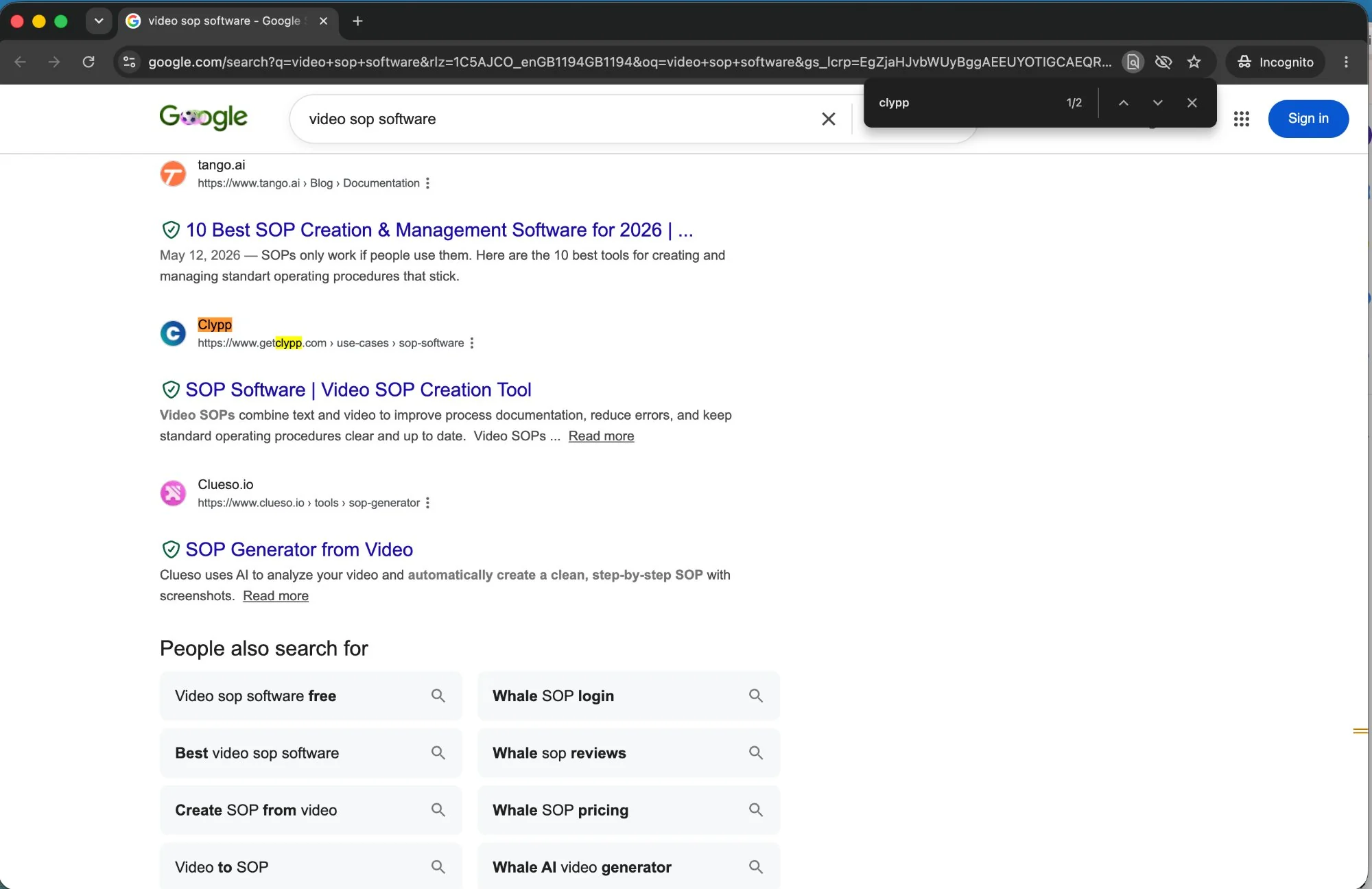Open a new tab with the plus button
Screen dimensions: 1372x889
[357, 21]
